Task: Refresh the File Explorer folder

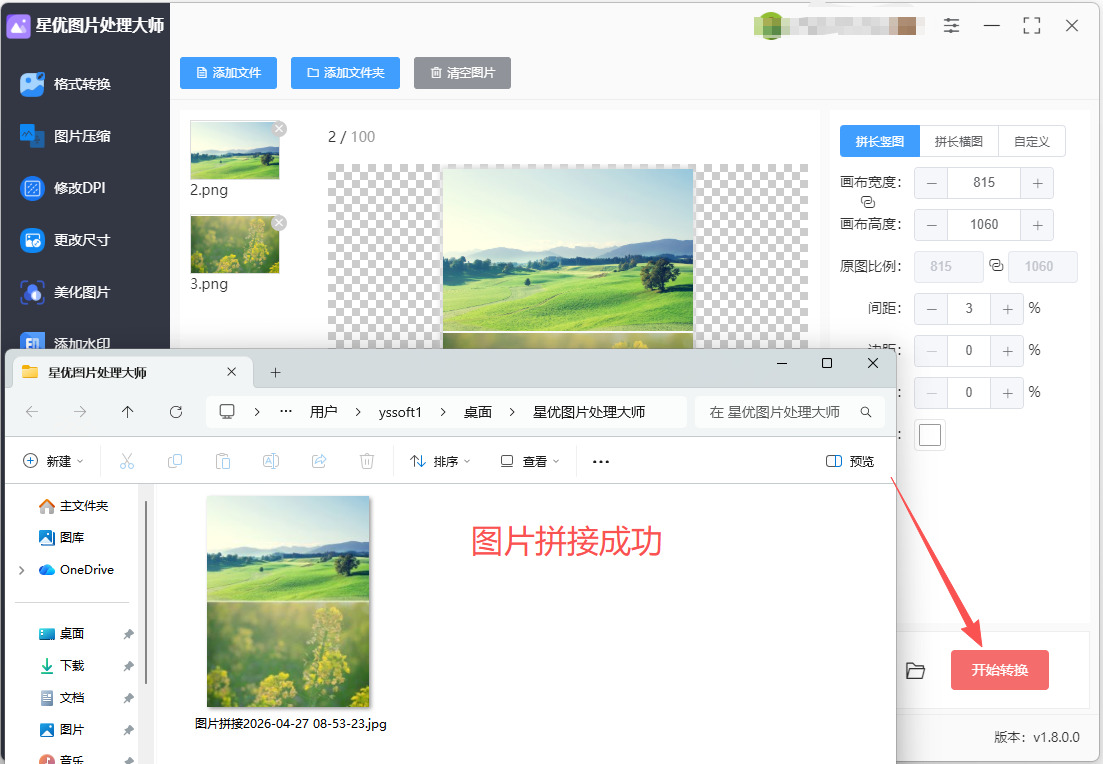Action: (x=176, y=412)
